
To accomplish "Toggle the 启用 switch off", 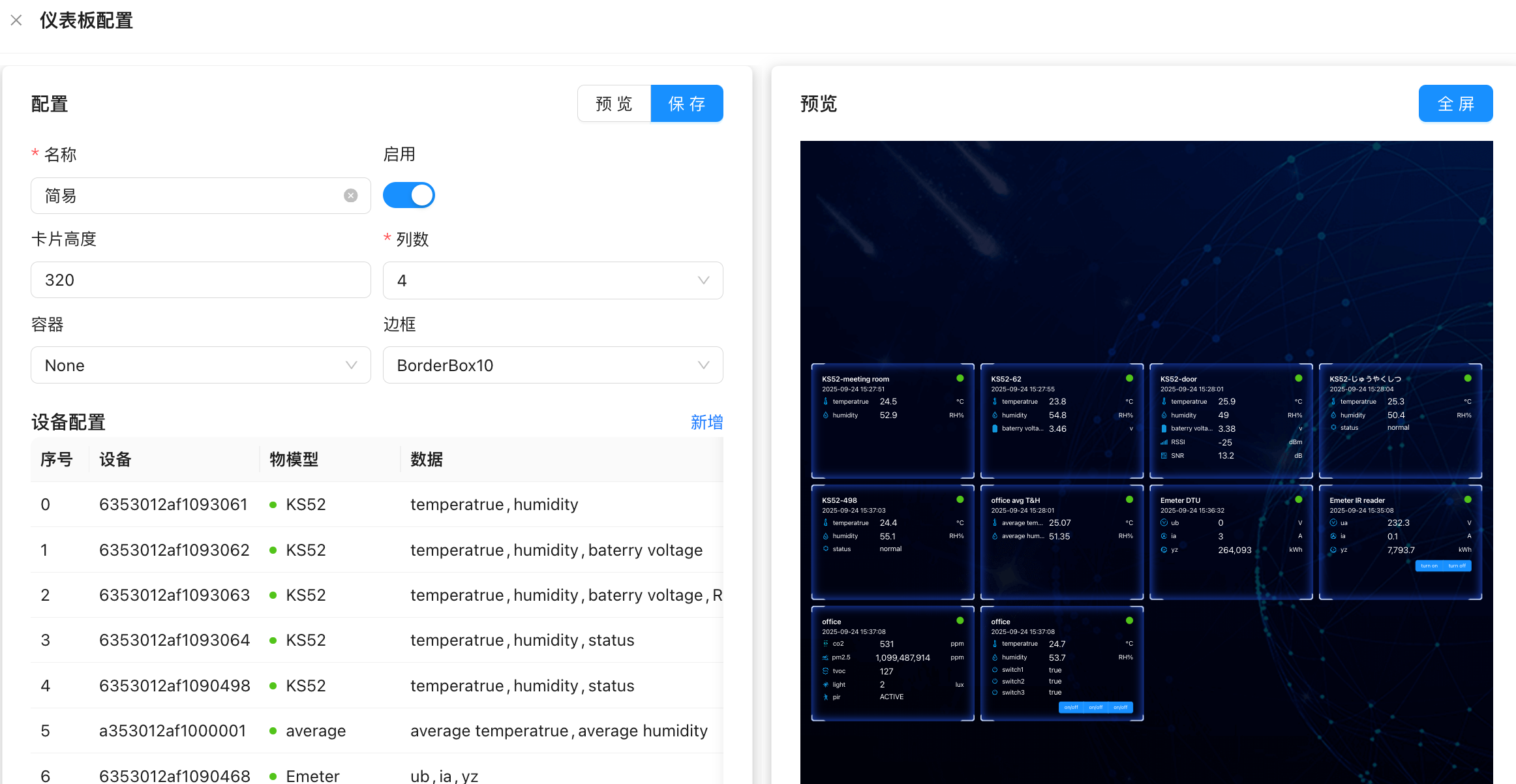I will tap(409, 195).
